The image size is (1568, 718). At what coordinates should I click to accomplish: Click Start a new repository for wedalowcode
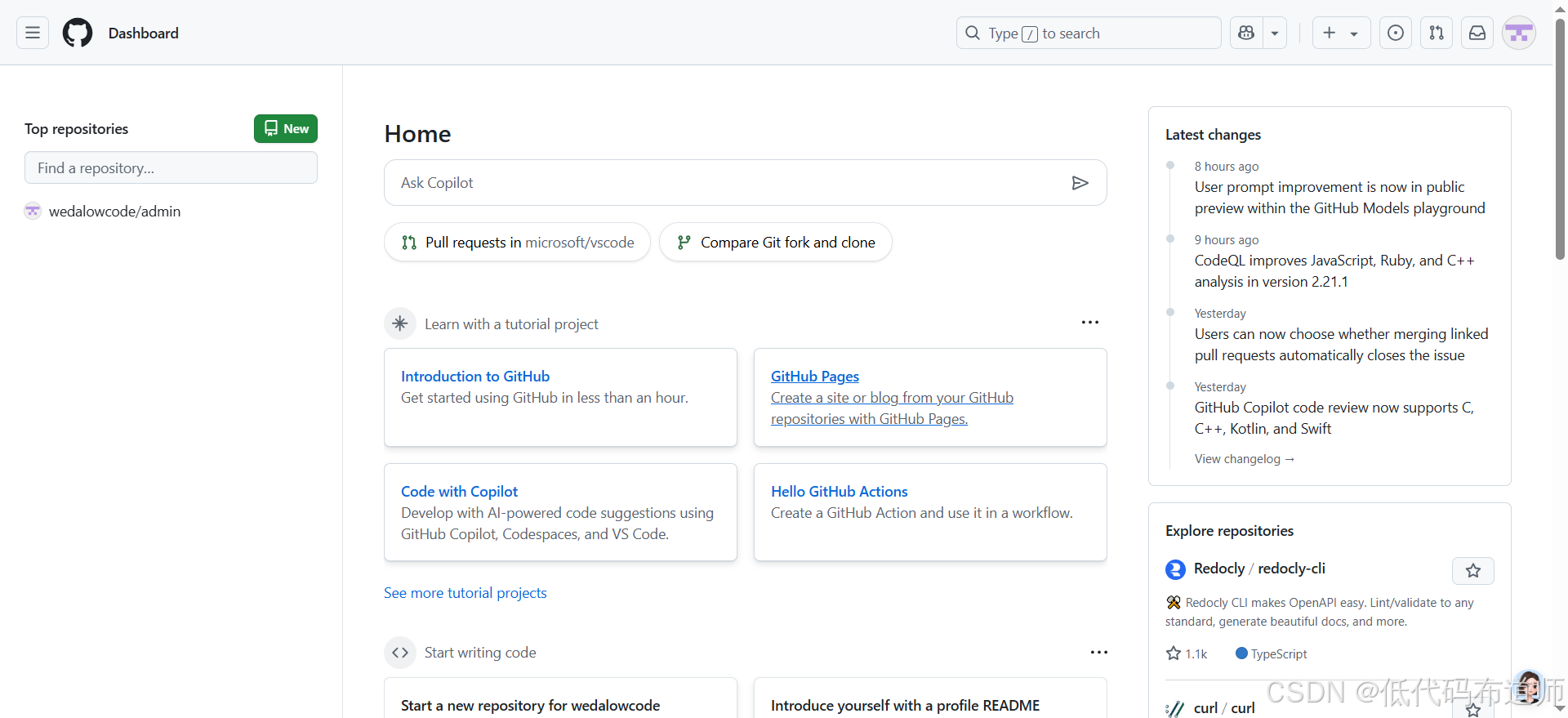pos(530,706)
